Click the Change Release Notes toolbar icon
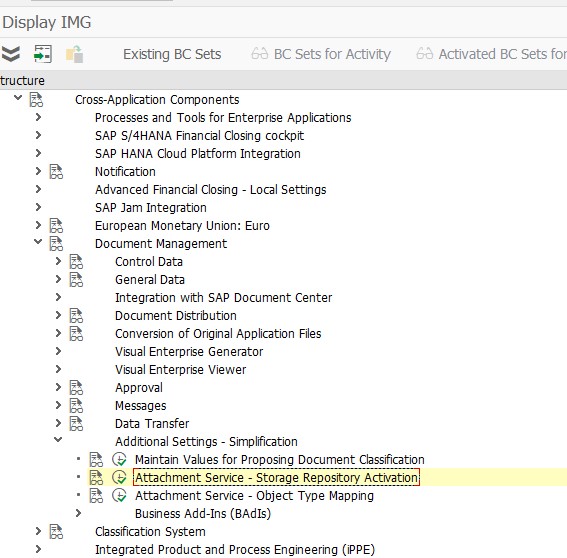Image resolution: width=567 pixels, height=558 pixels. (74, 54)
